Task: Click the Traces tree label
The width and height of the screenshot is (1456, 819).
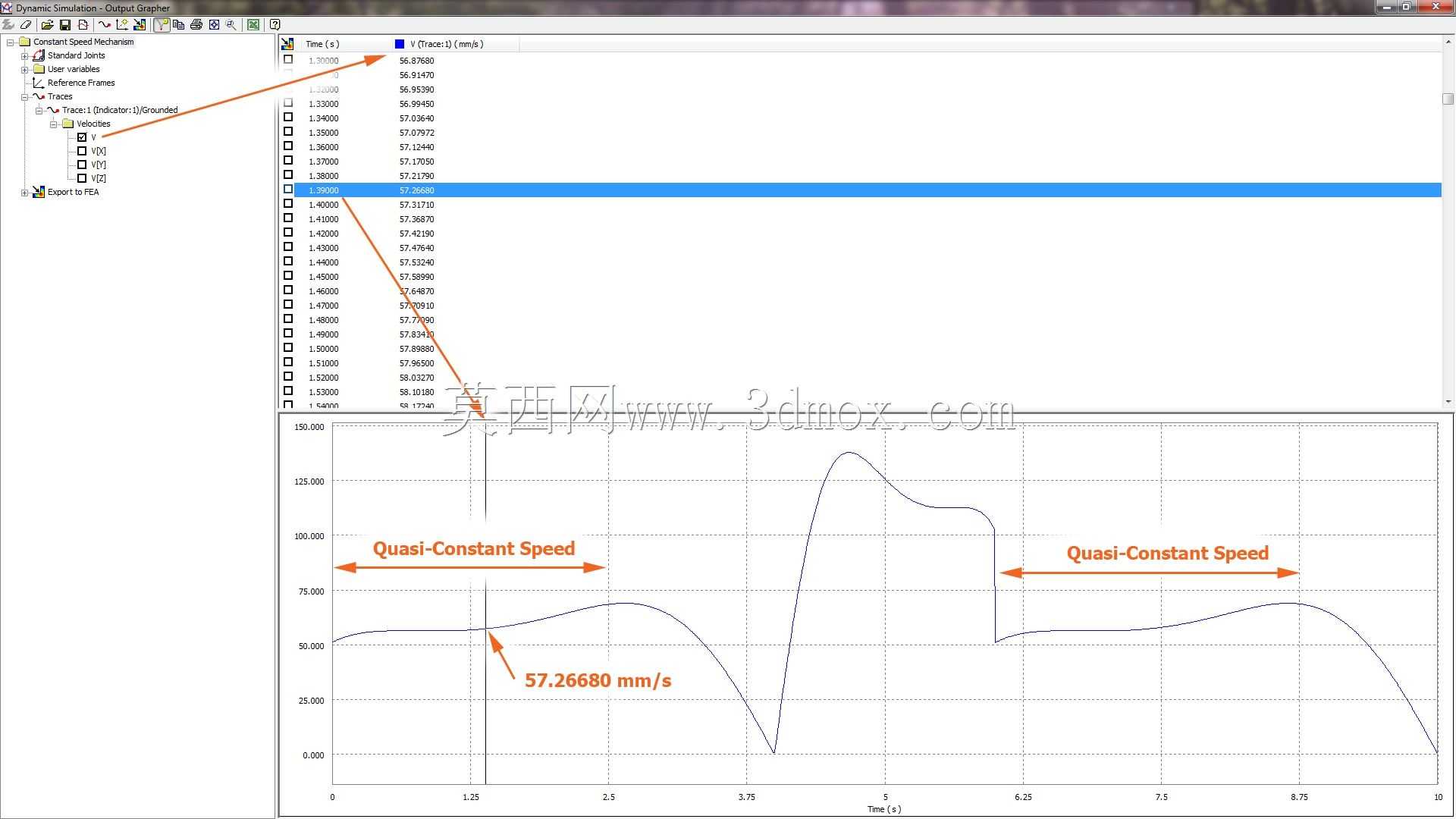Action: [x=60, y=96]
